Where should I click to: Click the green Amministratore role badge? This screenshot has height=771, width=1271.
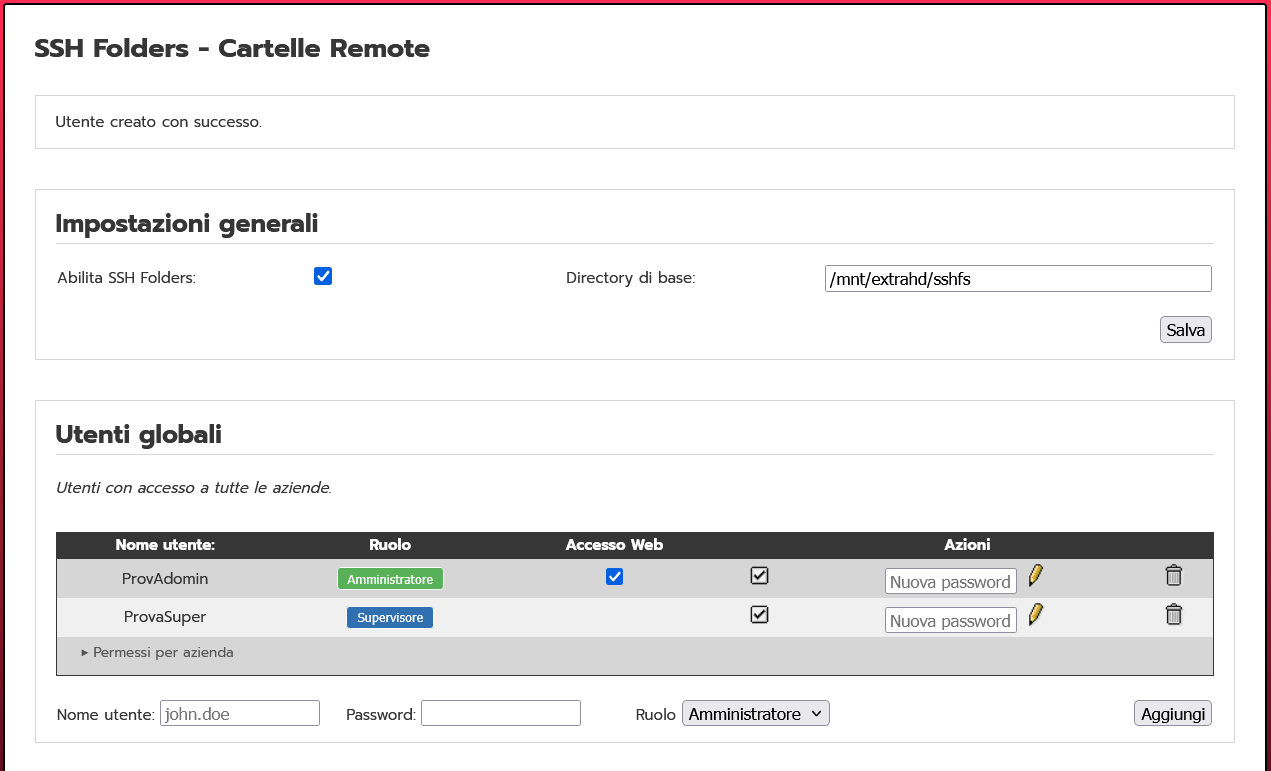pos(390,580)
